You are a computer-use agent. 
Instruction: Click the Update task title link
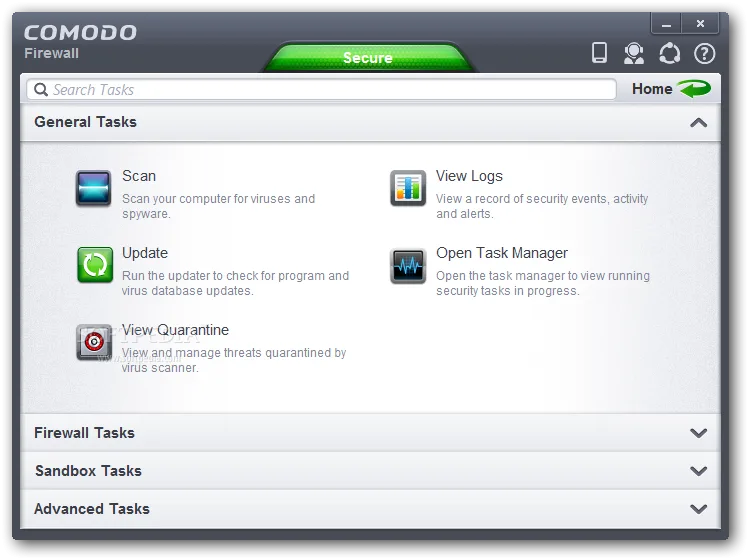tap(145, 253)
